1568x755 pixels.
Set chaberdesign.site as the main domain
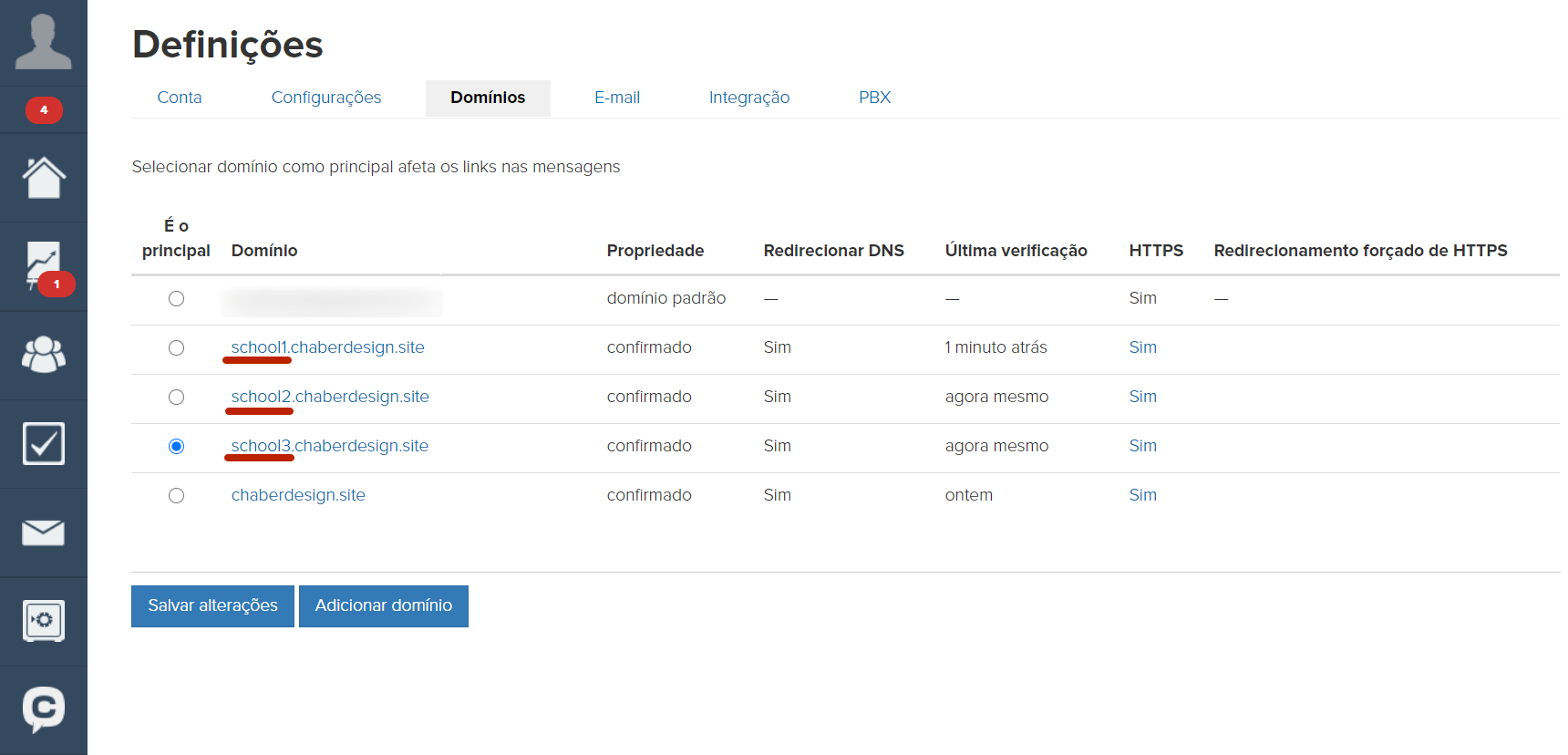tap(177, 496)
